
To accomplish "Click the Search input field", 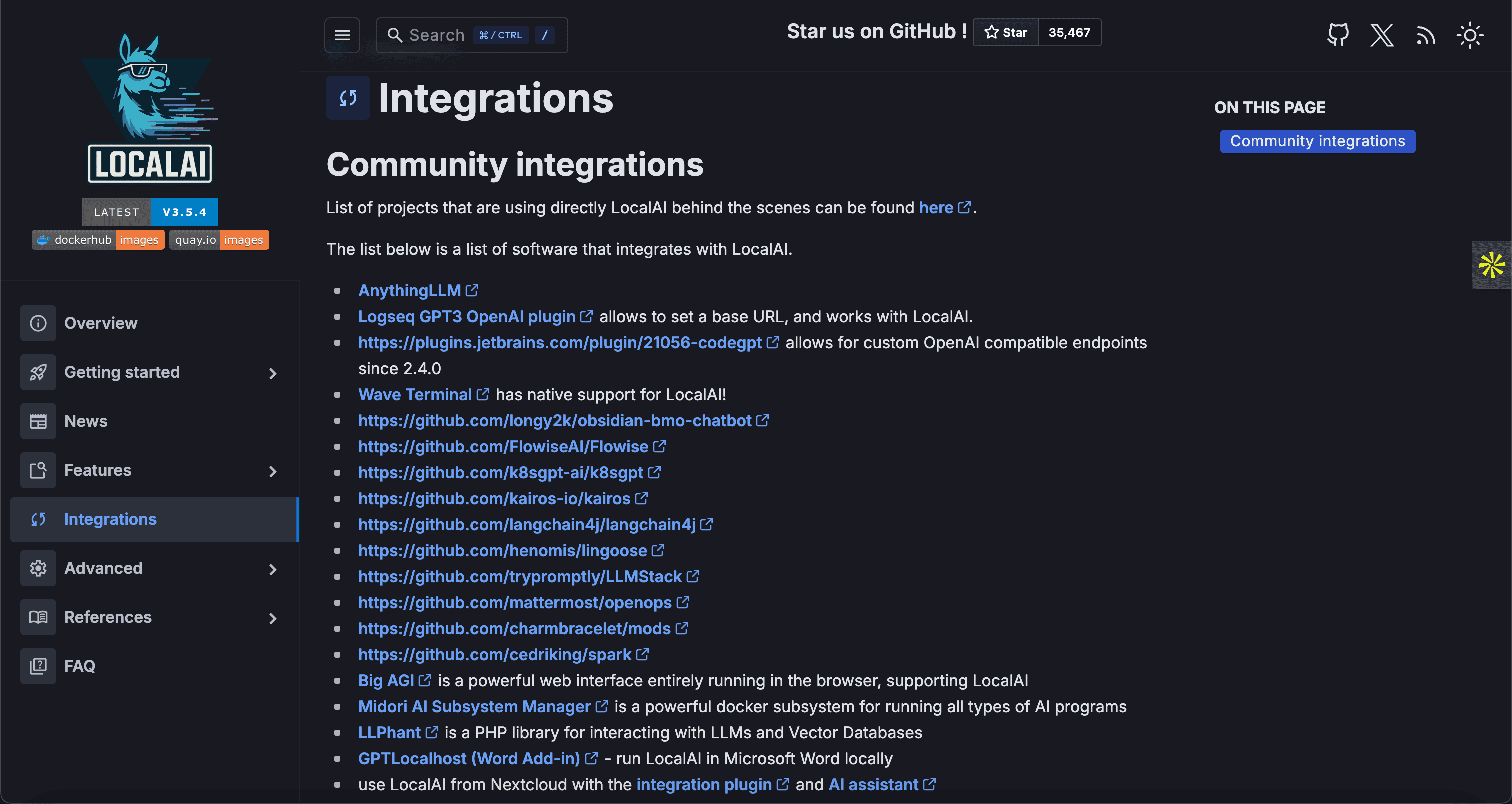I will (x=472, y=35).
